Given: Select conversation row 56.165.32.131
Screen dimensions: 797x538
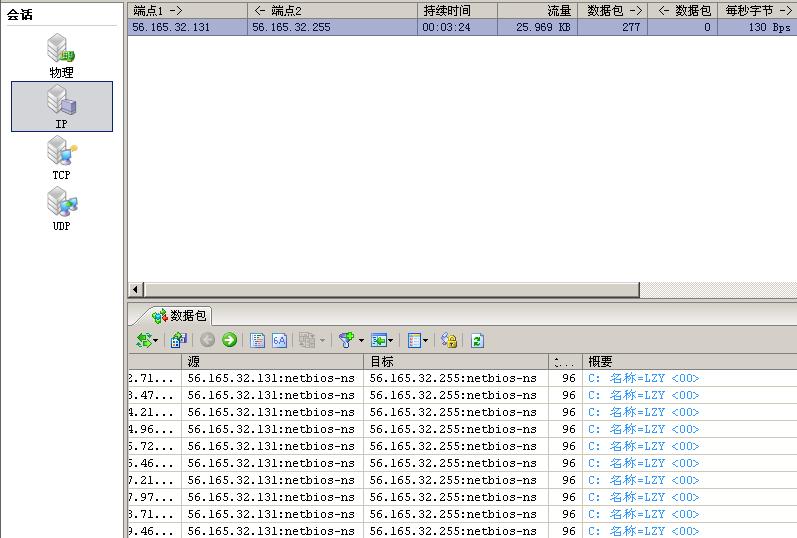Looking at the screenshot, I should (463, 27).
